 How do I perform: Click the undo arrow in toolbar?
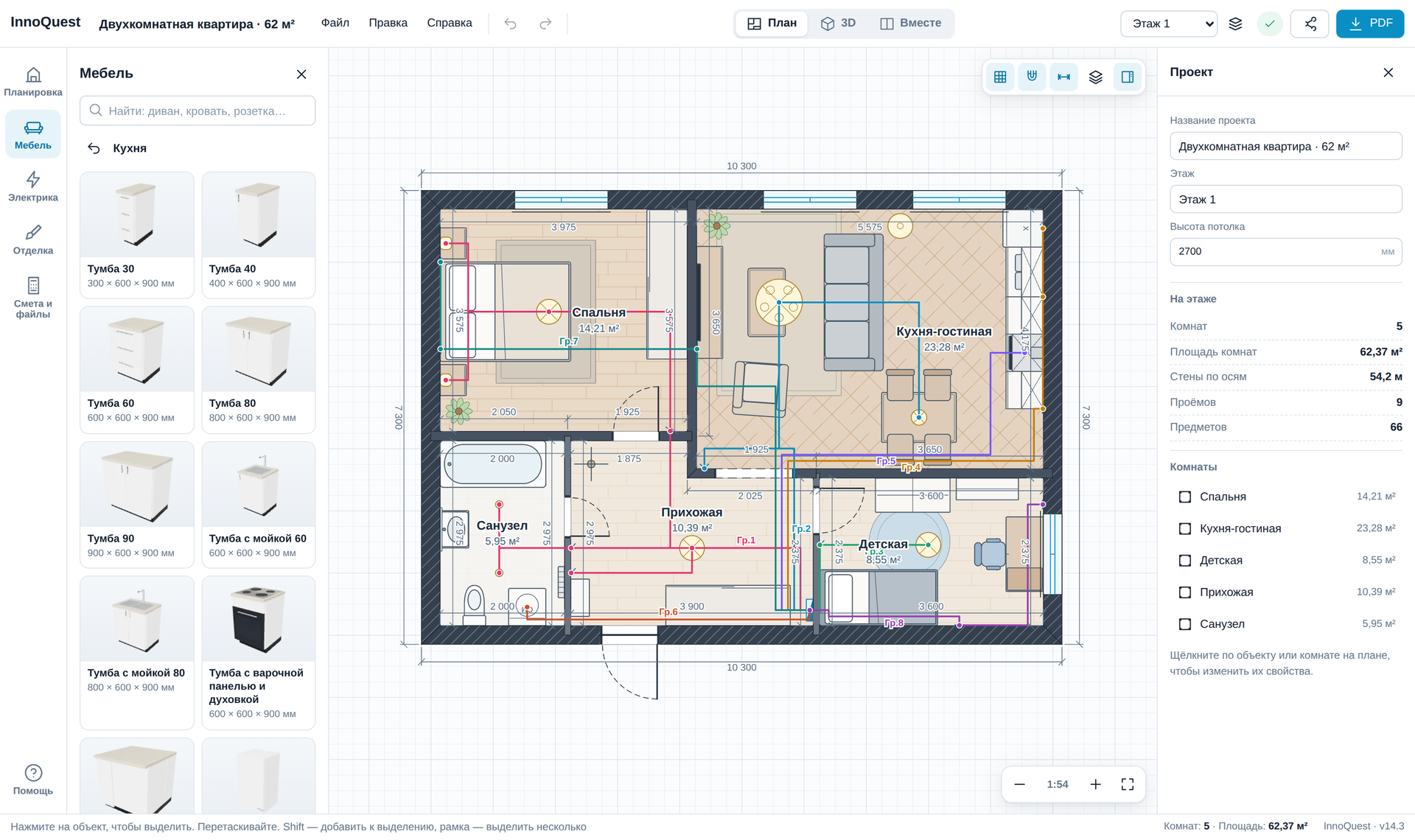pyautogui.click(x=510, y=24)
